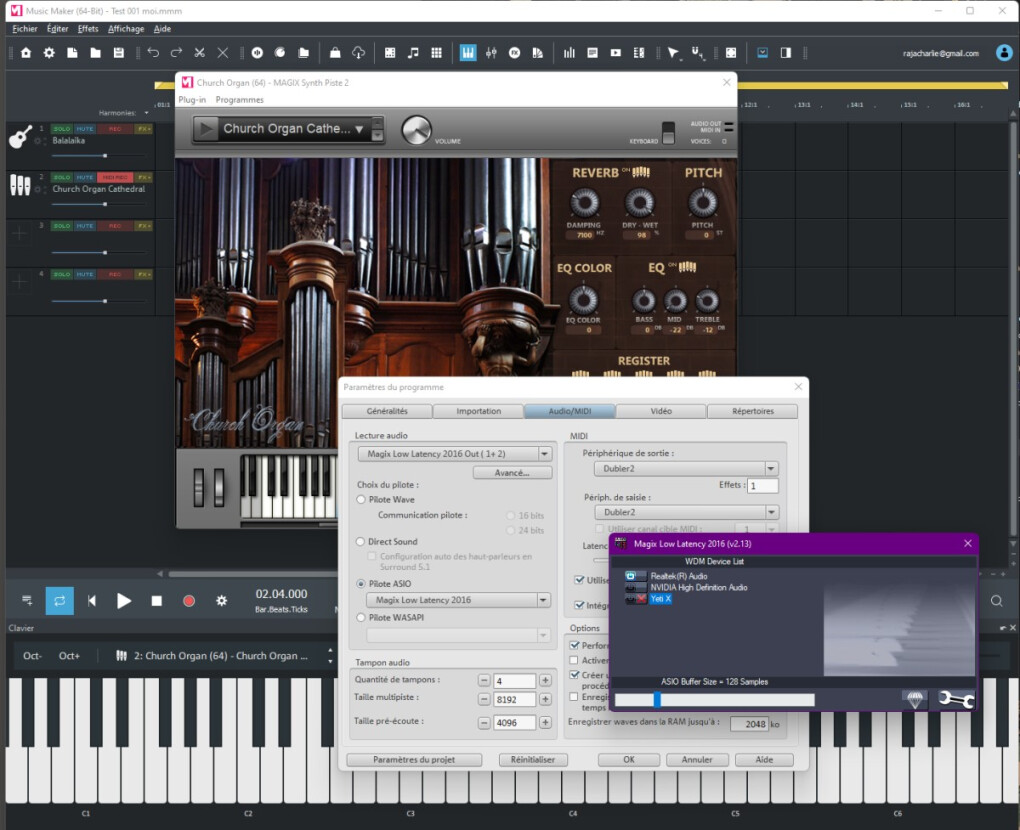
Task: Click the Balalaika guitar instrument icon
Action: (20, 136)
